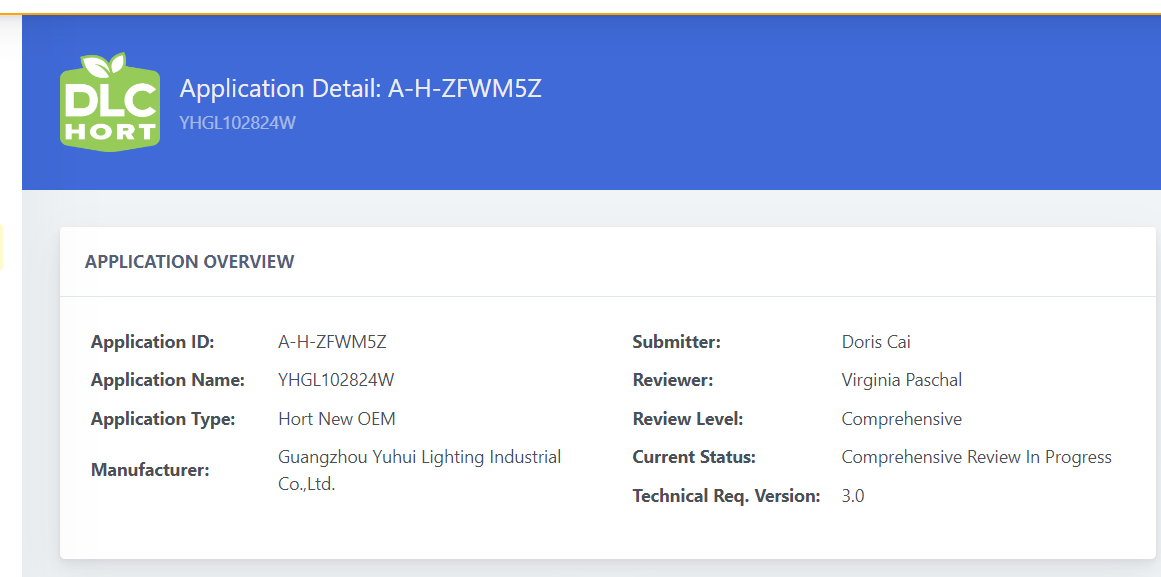Click the Application Name value YHGL102824W
The height and width of the screenshot is (577, 1161).
click(x=336, y=381)
